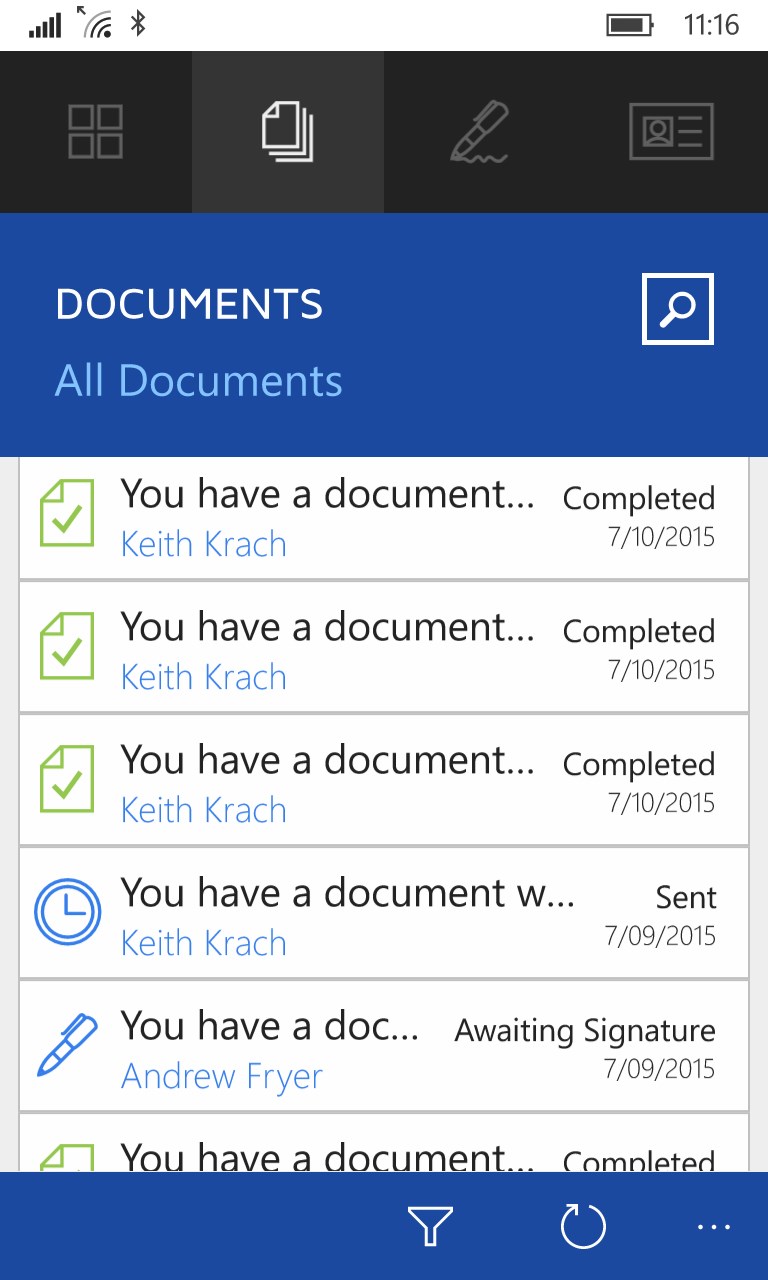
Task: Click the second completed document checkmark icon
Action: 67,646
